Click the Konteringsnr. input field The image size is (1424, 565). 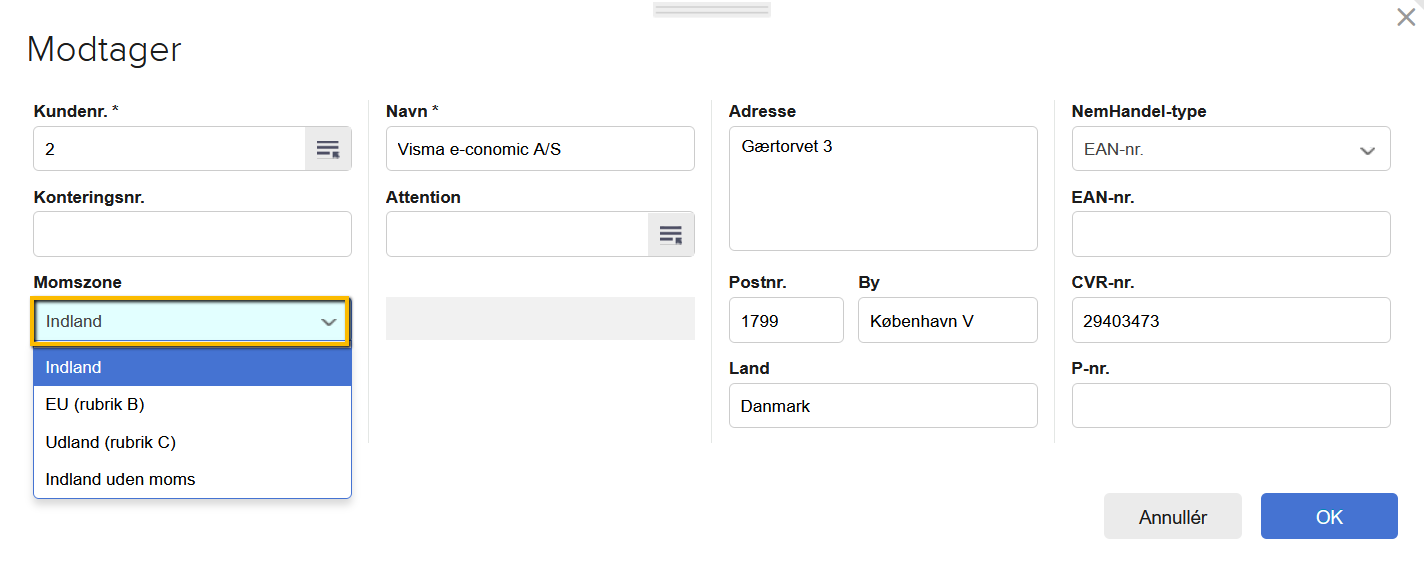pyautogui.click(x=192, y=234)
